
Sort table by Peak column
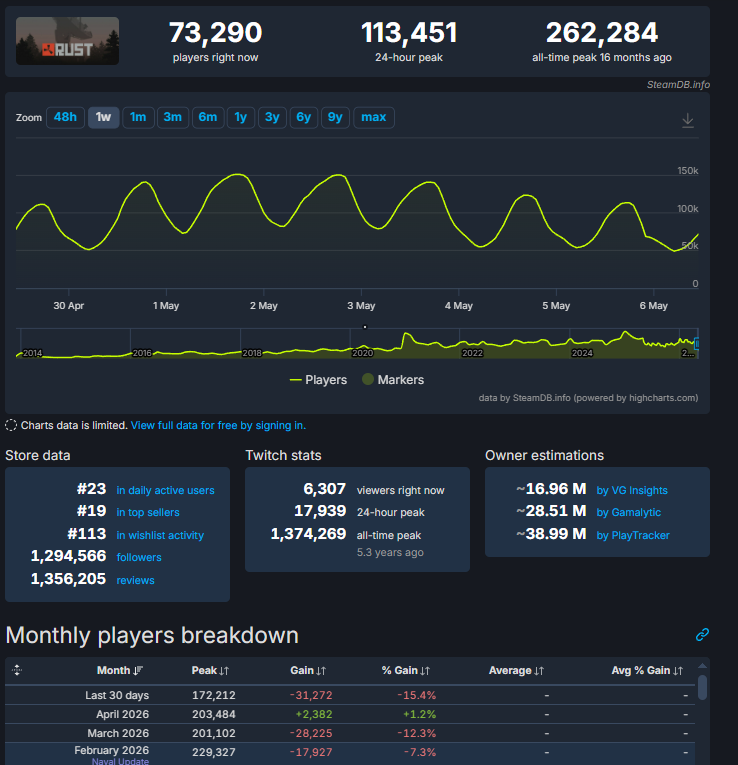click(x=210, y=670)
